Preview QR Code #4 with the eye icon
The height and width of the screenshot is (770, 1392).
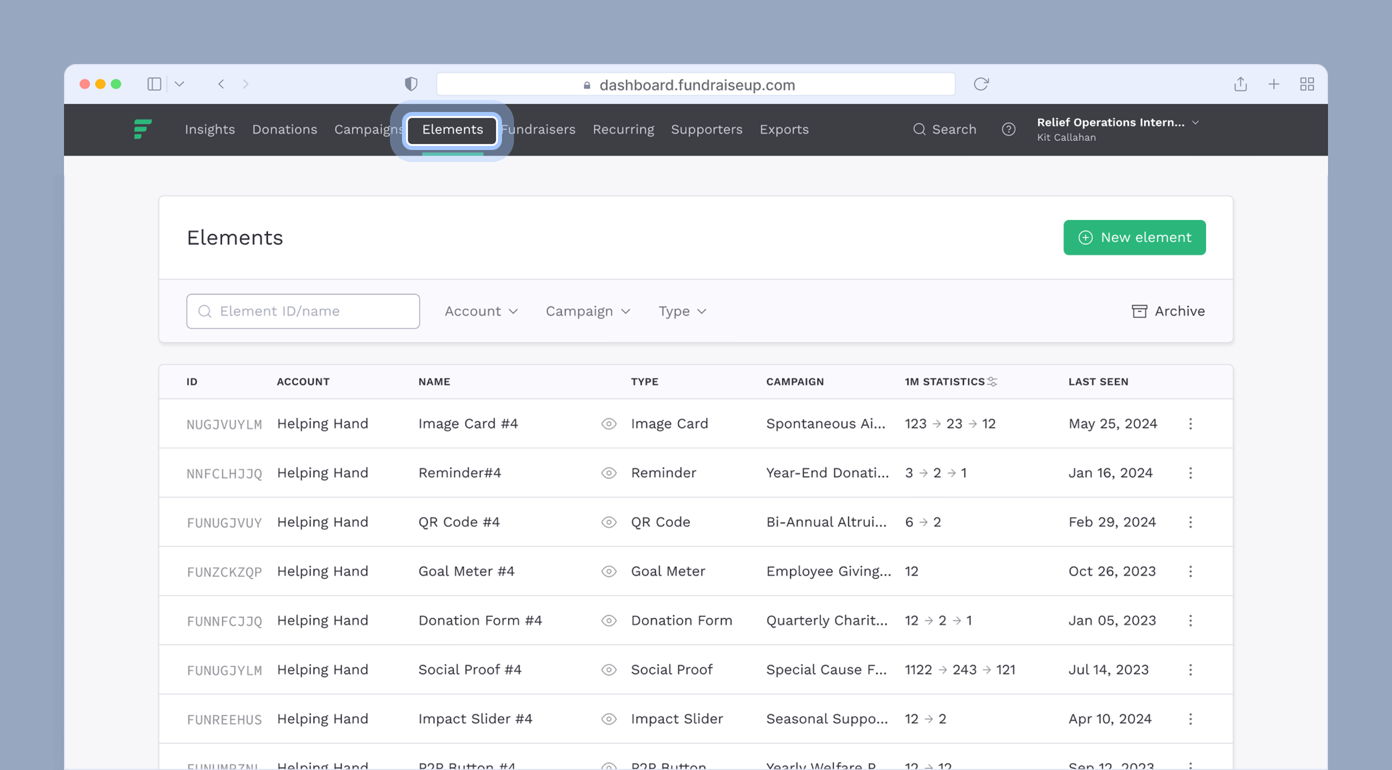(x=609, y=522)
